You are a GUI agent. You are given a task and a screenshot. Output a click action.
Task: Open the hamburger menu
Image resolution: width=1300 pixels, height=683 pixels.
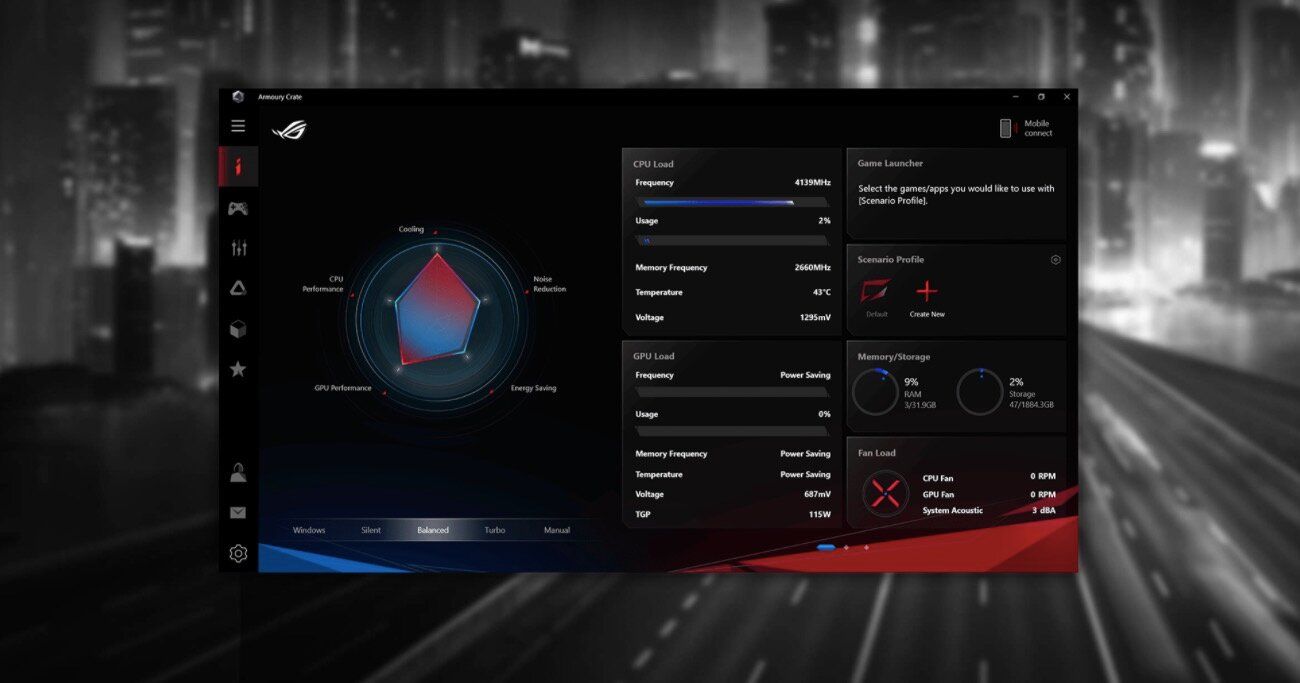(238, 126)
